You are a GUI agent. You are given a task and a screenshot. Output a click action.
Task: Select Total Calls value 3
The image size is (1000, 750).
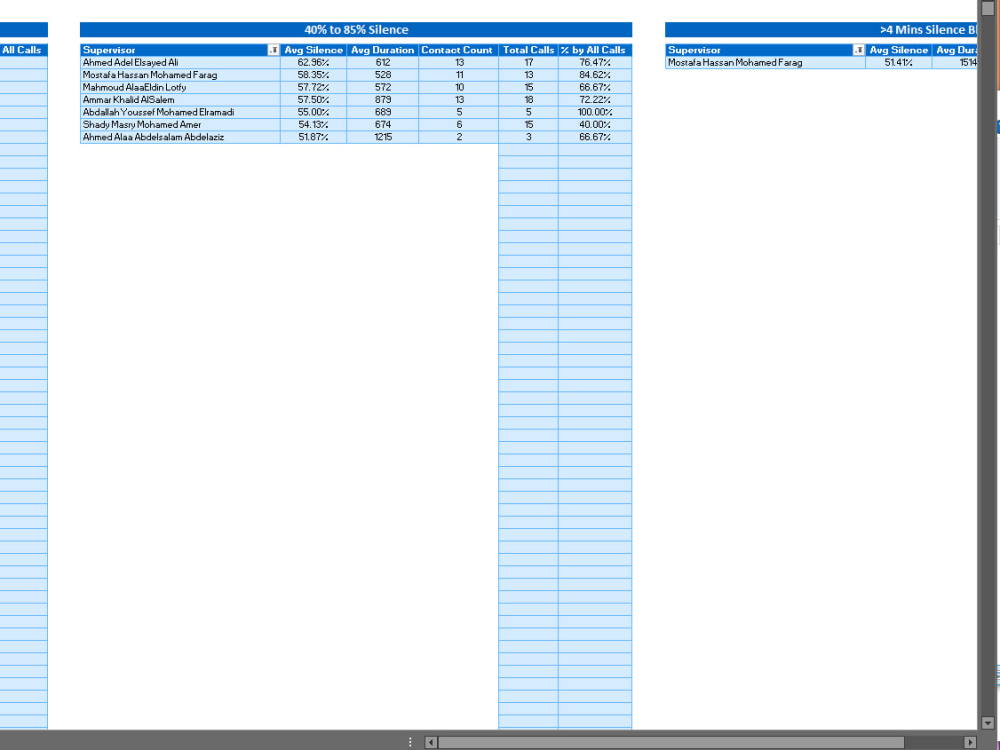coord(528,137)
